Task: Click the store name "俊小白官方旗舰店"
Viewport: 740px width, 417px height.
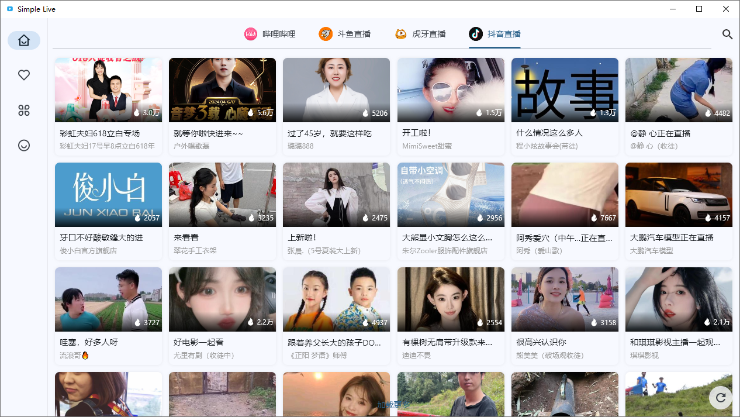Action: (88, 251)
